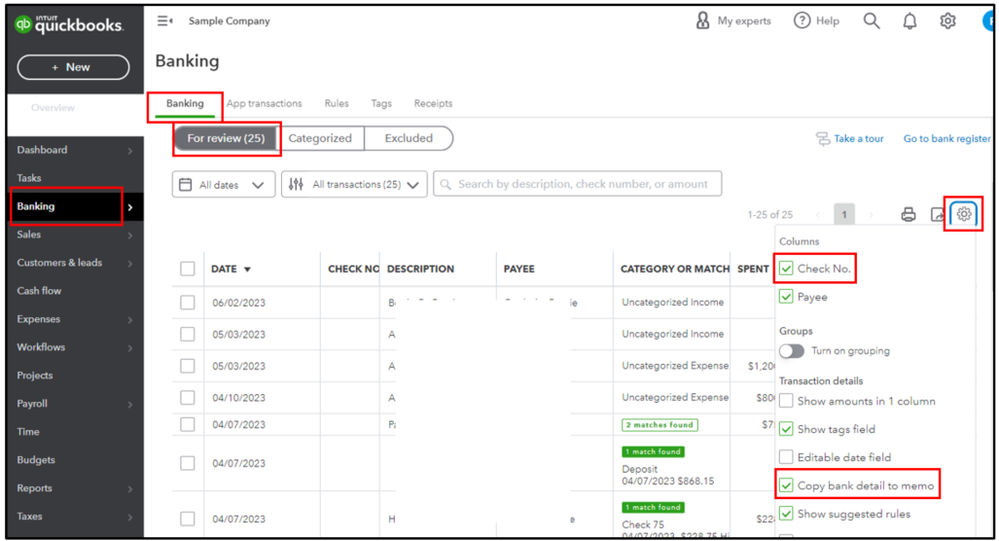
Task: Uncheck Show suggested rules
Action: tap(786, 514)
